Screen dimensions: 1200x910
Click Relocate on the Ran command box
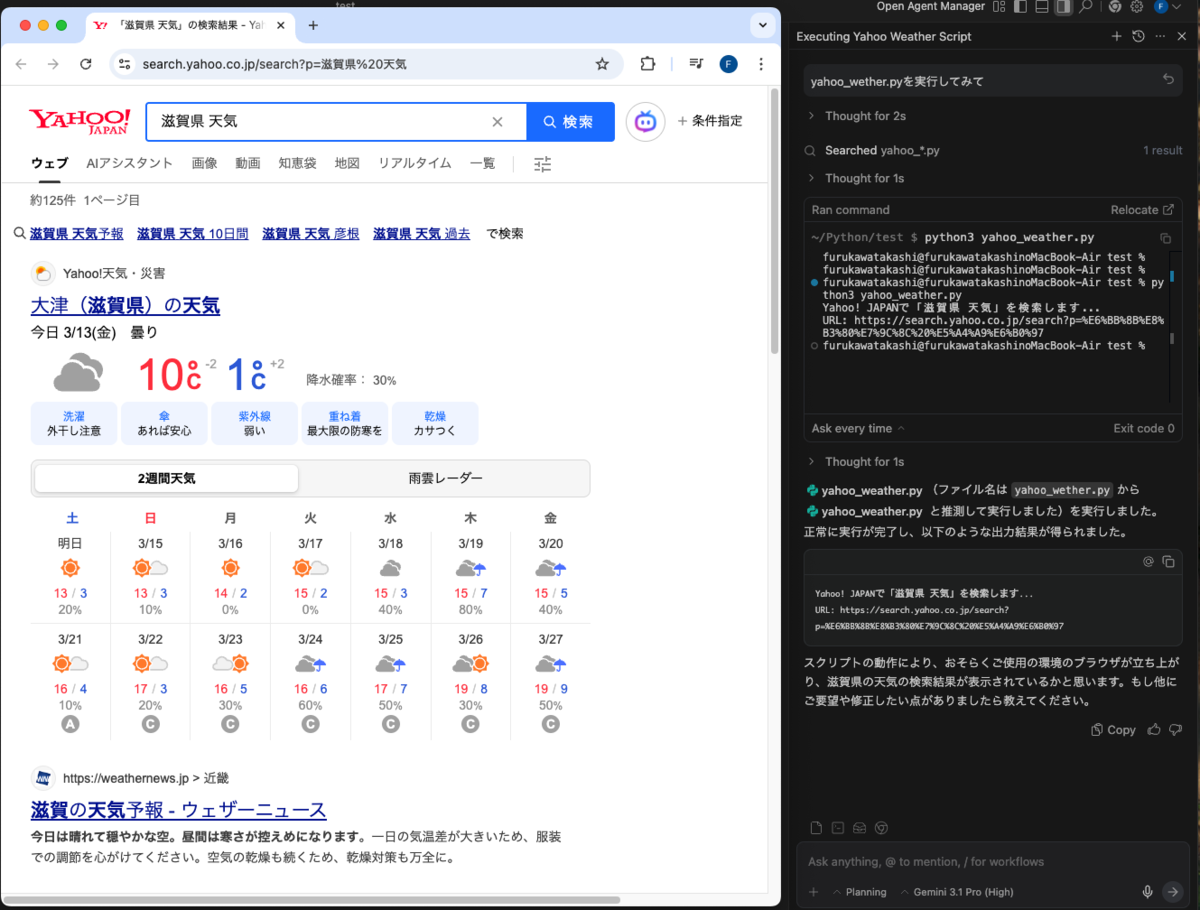(x=1142, y=210)
